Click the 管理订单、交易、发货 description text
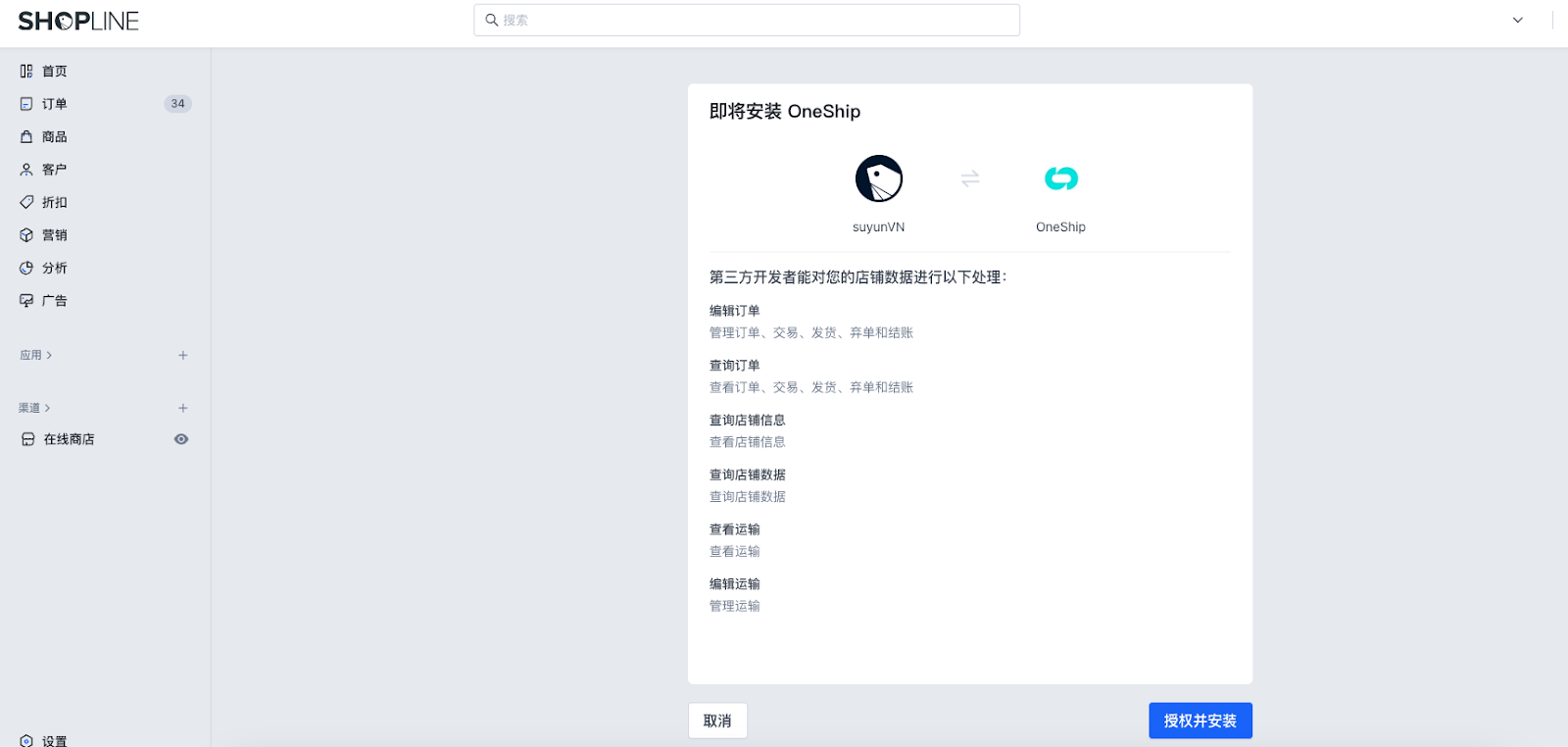Screen dimensions: 1568x747 (x=811, y=333)
